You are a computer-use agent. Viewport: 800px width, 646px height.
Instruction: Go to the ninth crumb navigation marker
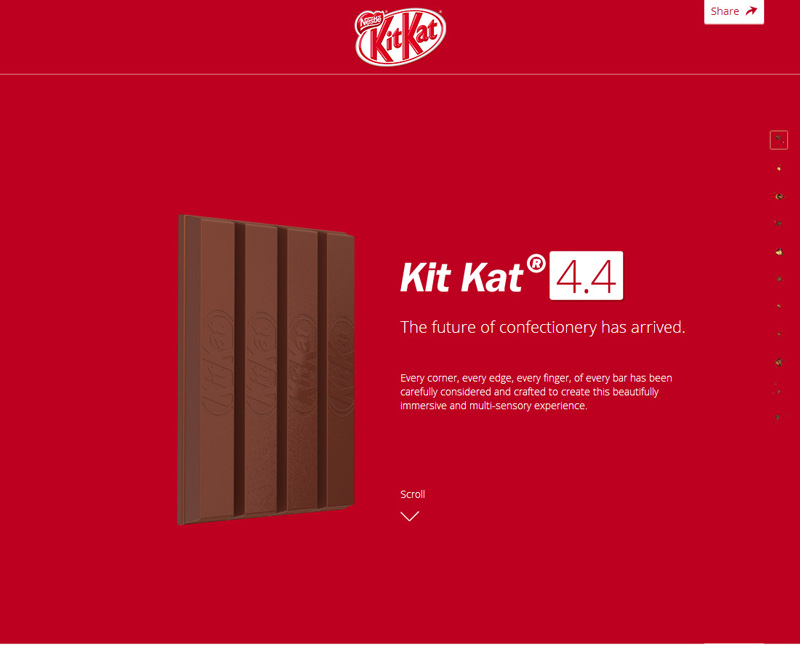[779, 362]
